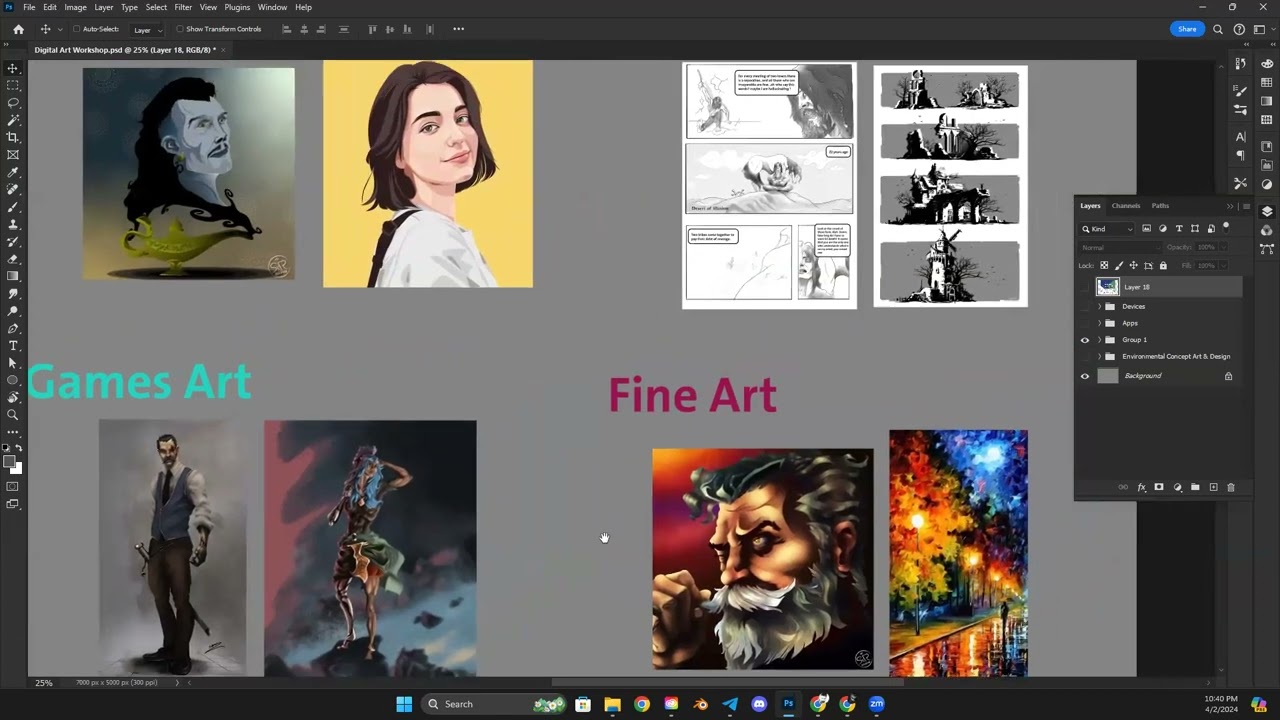The height and width of the screenshot is (720, 1280).
Task: Click the 25% zoom level field
Action: pos(44,683)
